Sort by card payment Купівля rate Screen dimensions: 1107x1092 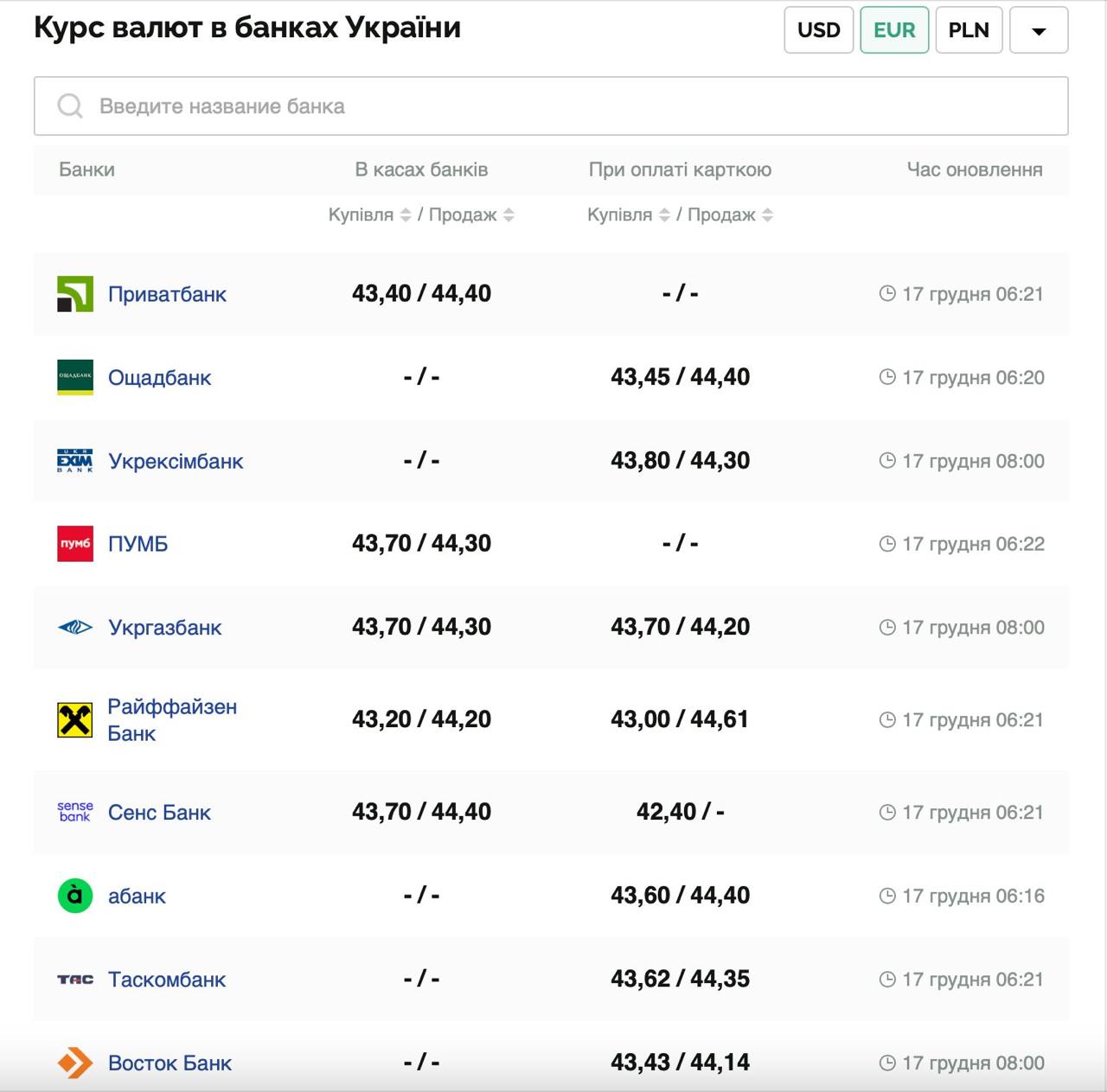664,215
